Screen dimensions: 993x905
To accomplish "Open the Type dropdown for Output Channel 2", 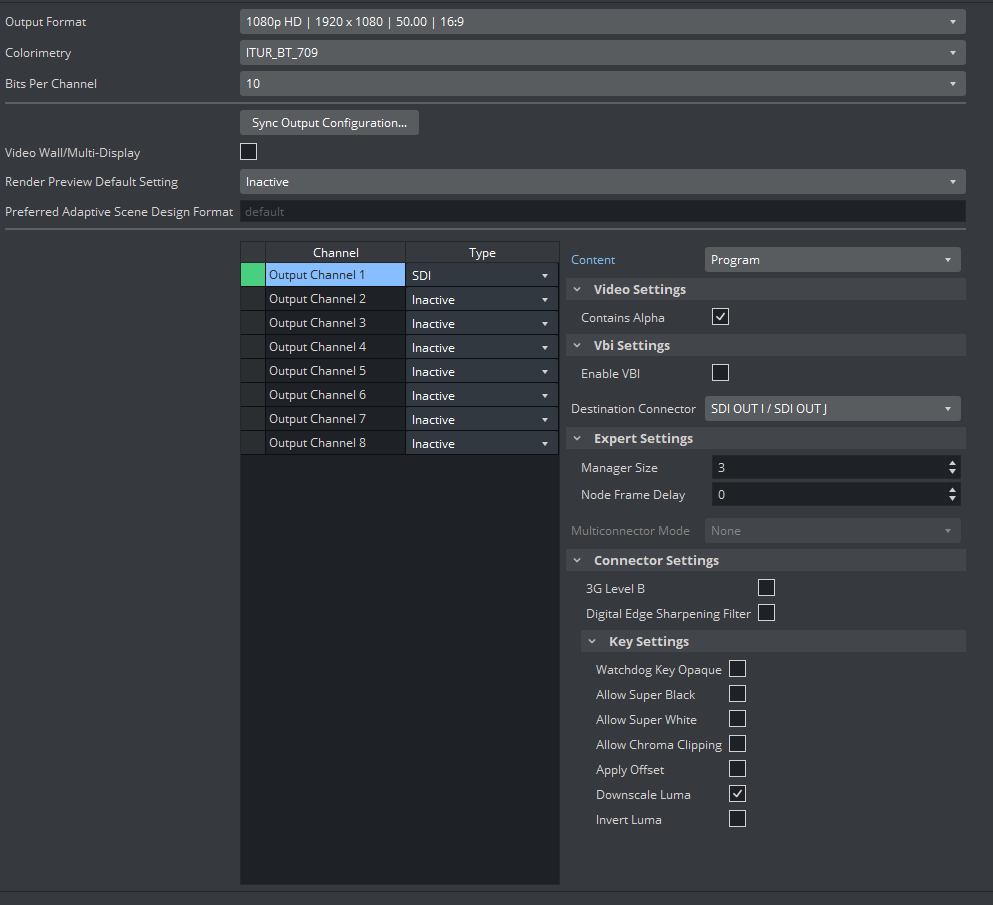I will point(481,299).
